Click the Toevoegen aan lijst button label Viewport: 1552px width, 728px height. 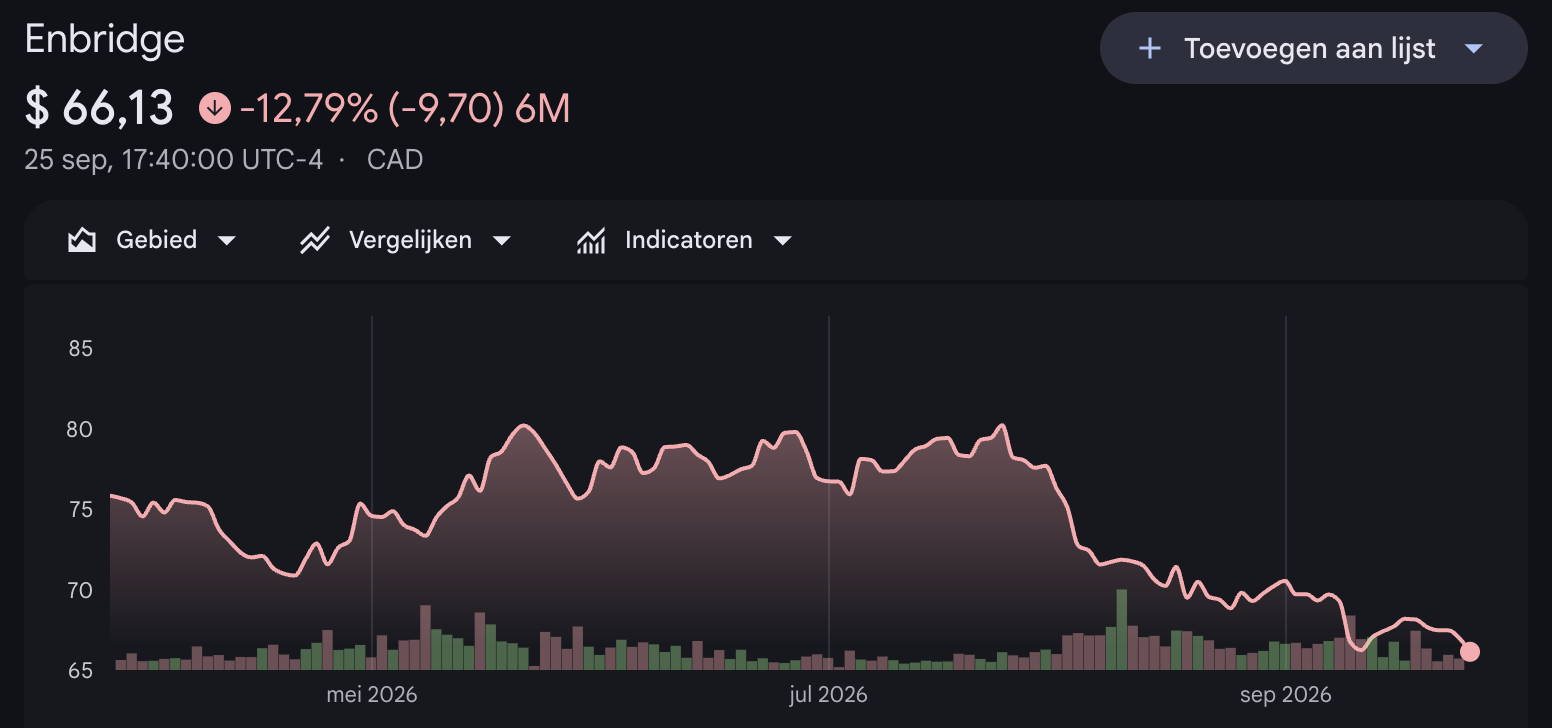(x=1310, y=48)
